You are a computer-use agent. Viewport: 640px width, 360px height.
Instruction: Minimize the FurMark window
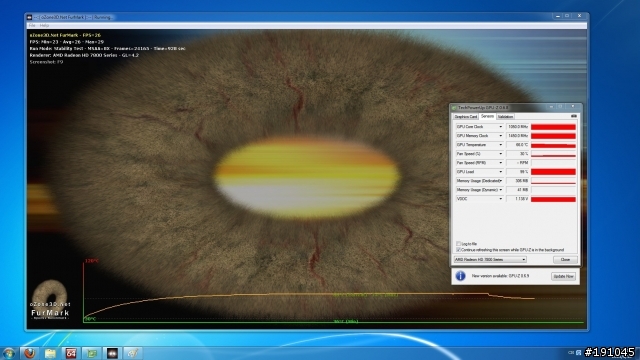tap(558, 16)
